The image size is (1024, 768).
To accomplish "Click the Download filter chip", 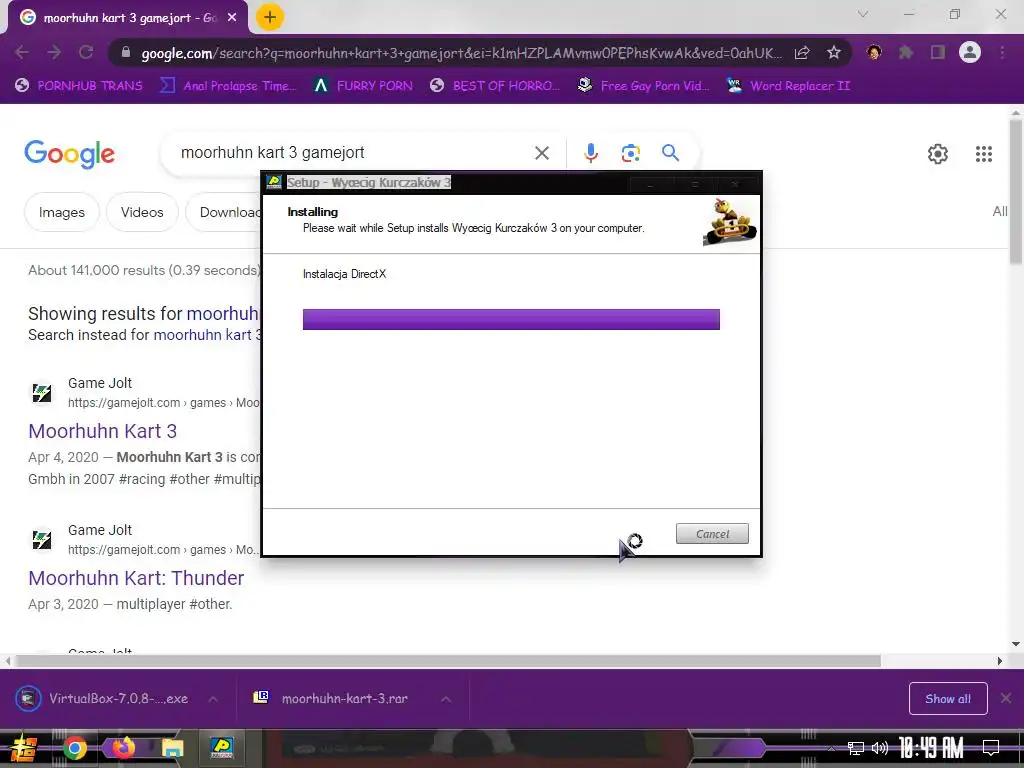I will 223,212.
